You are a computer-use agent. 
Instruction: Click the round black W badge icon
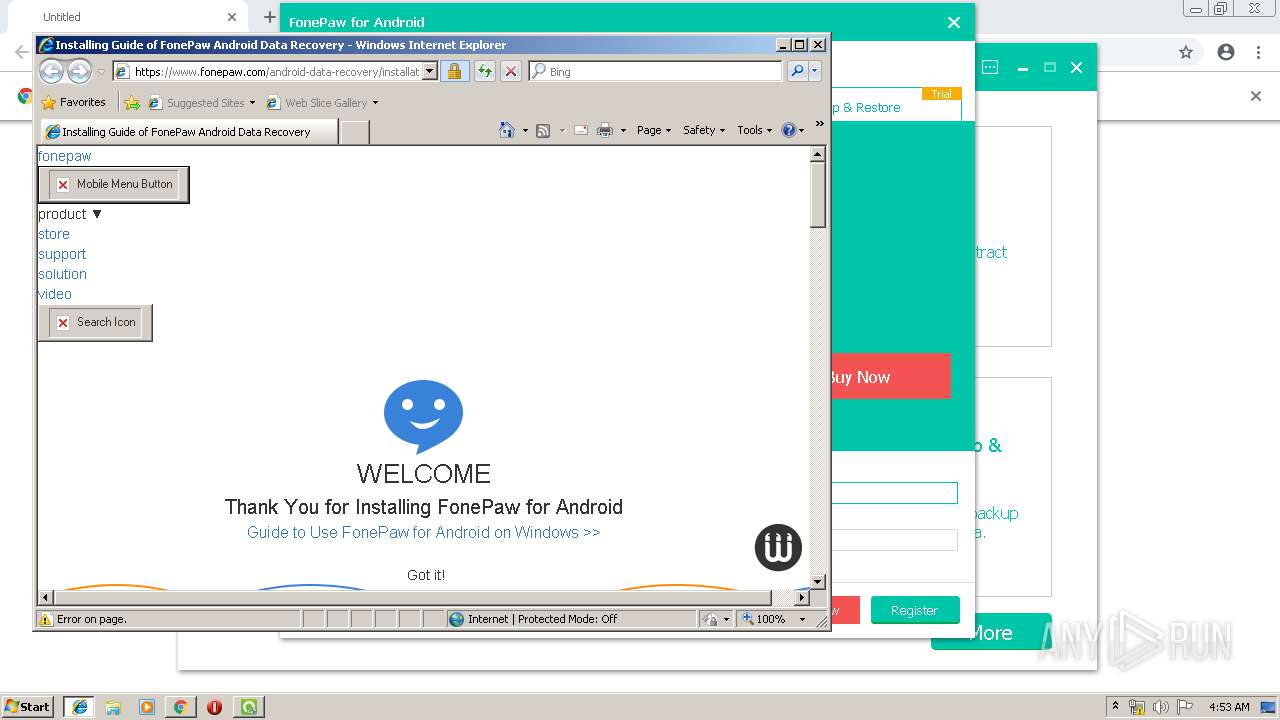[x=778, y=548]
